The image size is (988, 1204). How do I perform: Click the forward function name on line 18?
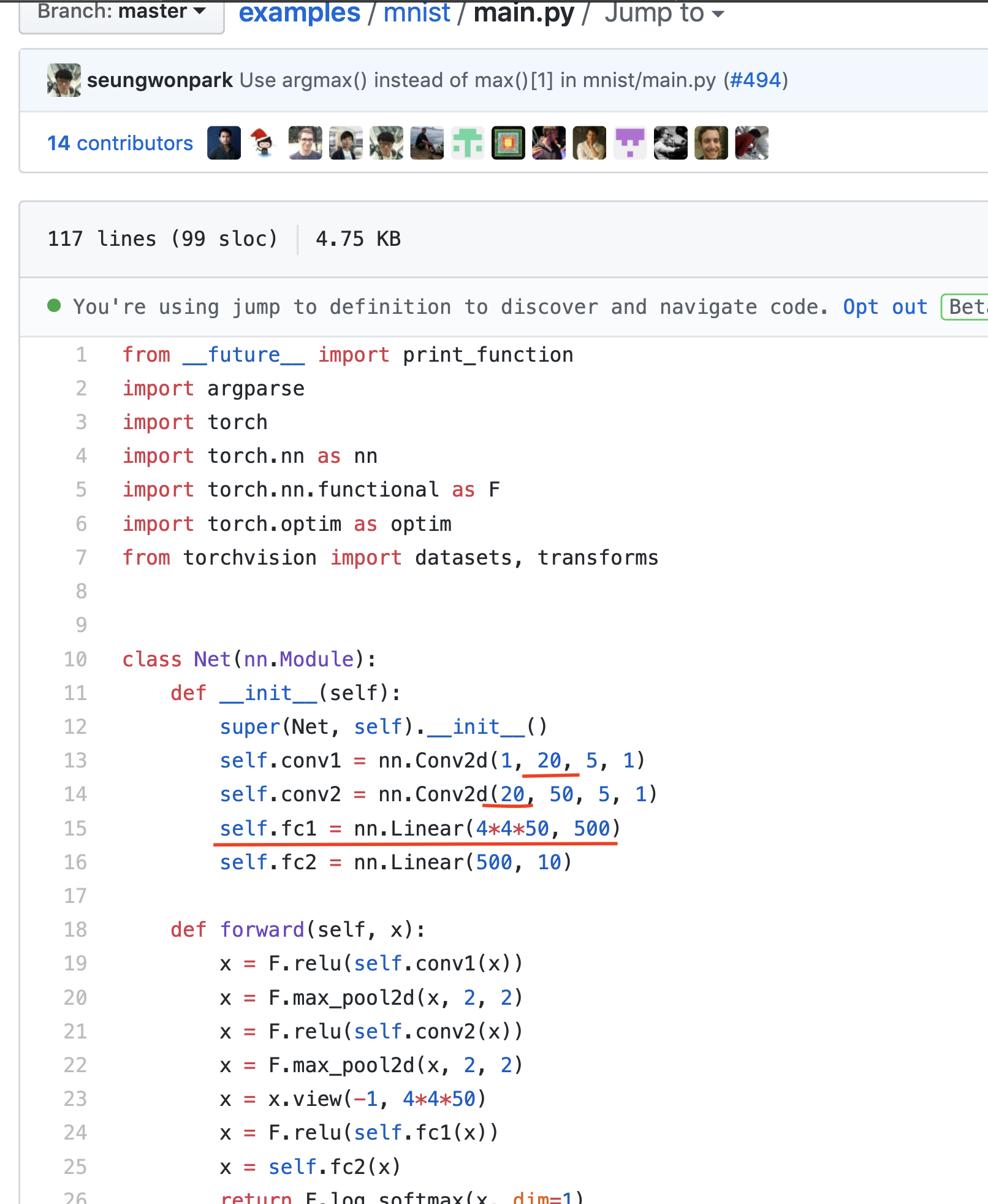pyautogui.click(x=262, y=930)
